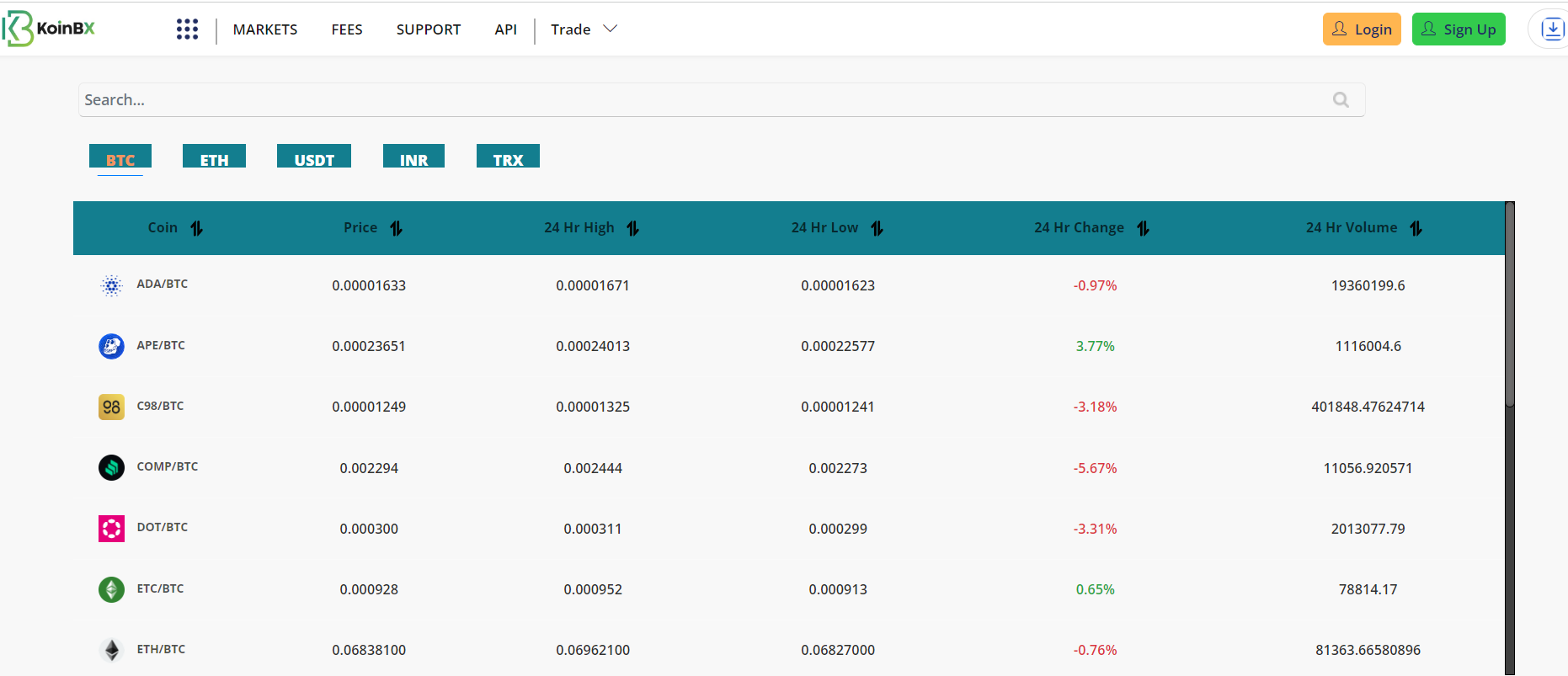The image size is (1568, 676).
Task: Select the ETH market tab
Action: point(214,157)
